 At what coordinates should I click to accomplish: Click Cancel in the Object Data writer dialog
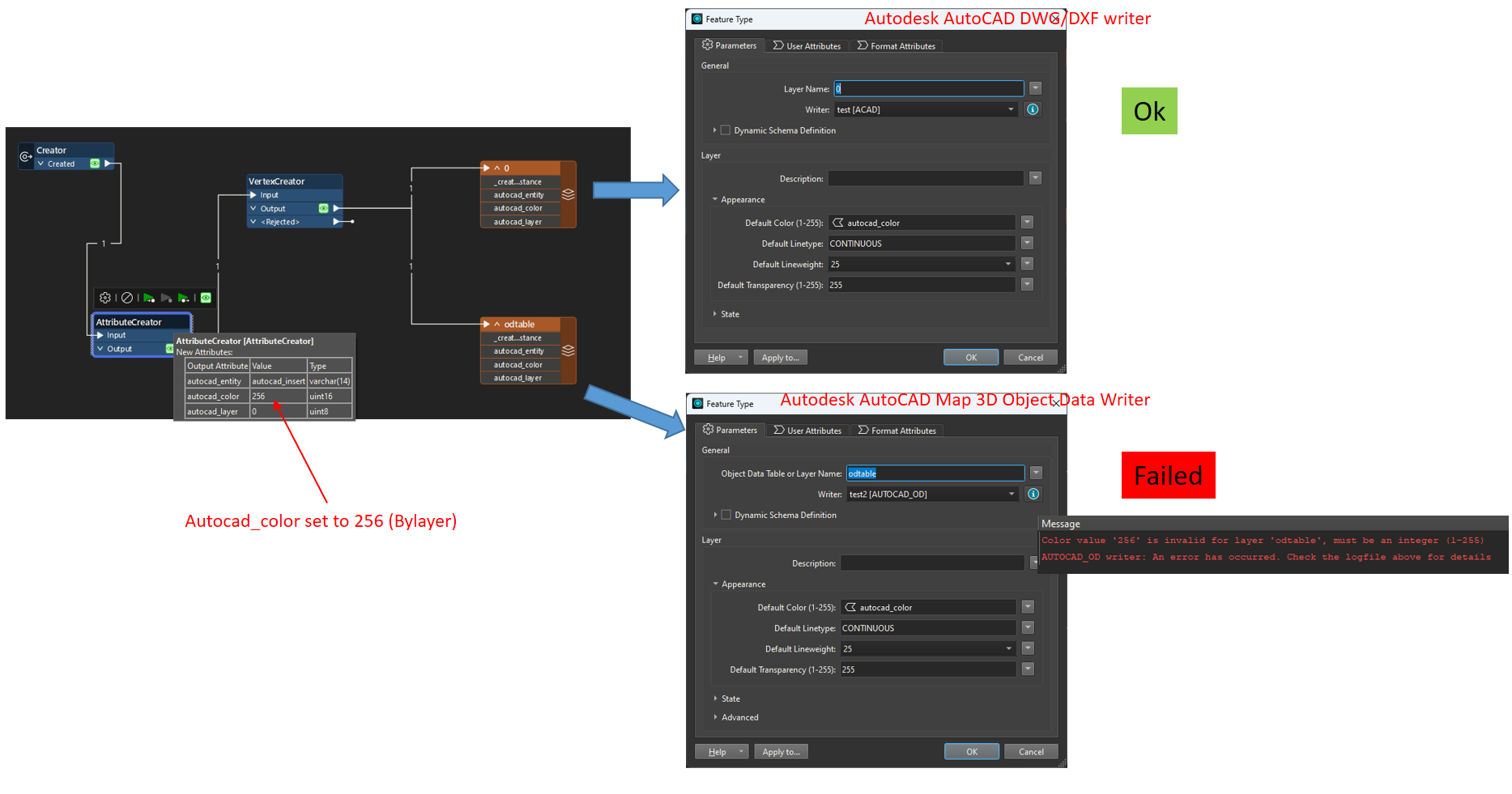pyautogui.click(x=1032, y=752)
